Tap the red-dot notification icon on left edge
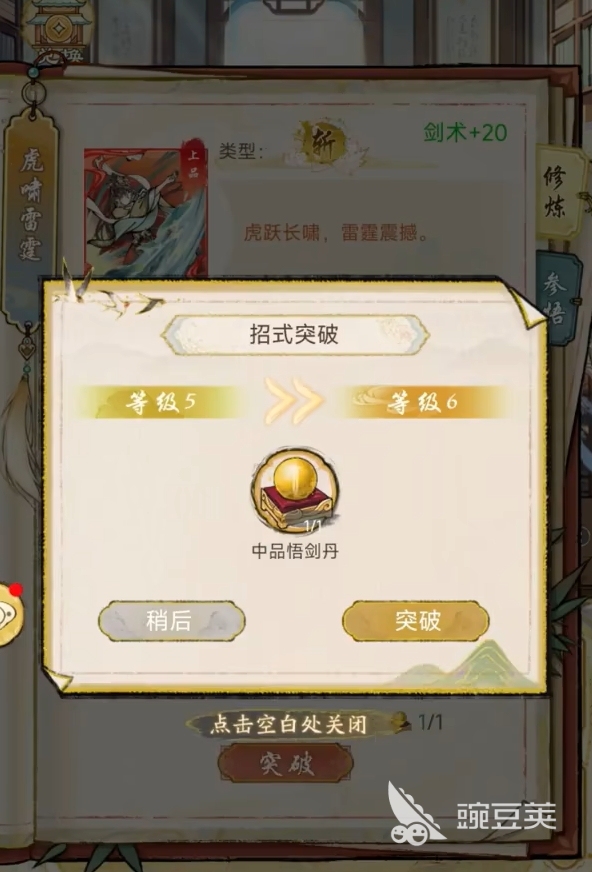 11,615
